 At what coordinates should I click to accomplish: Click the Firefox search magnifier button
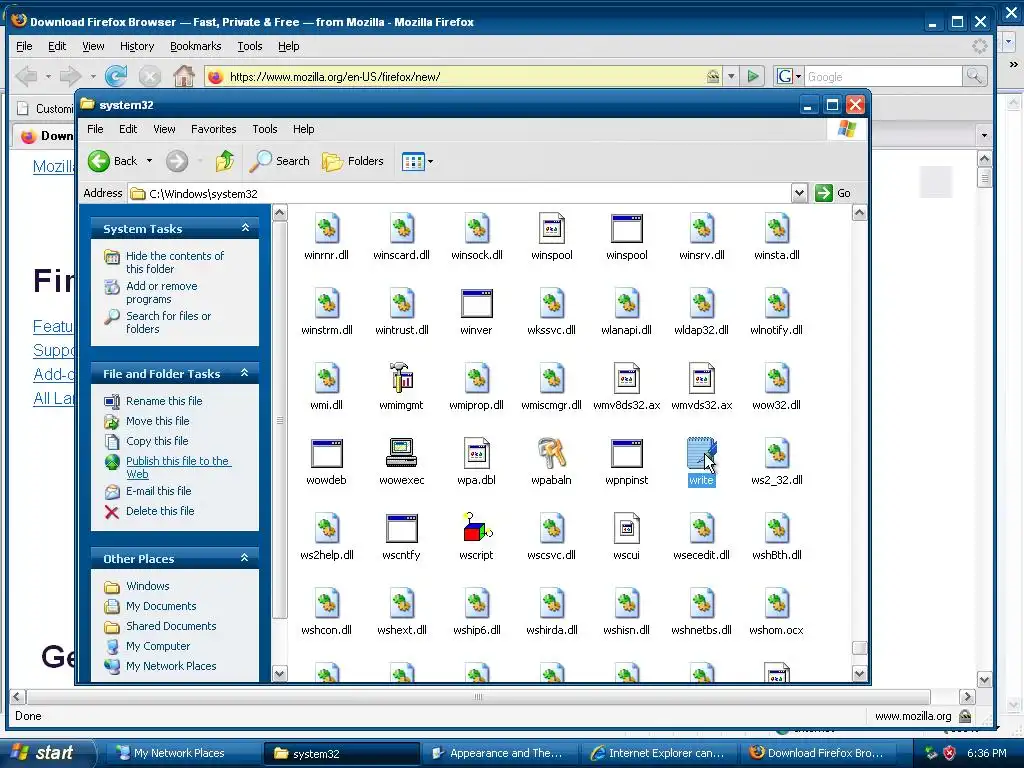point(974,76)
